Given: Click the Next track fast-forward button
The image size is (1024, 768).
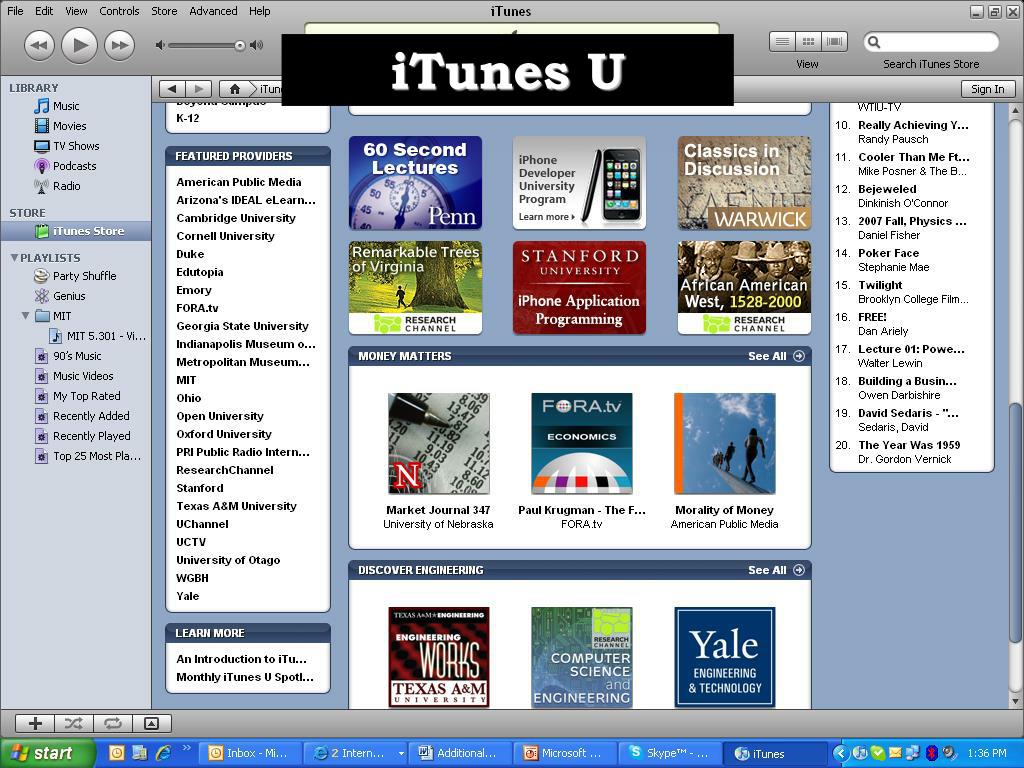Looking at the screenshot, I should click(120, 45).
